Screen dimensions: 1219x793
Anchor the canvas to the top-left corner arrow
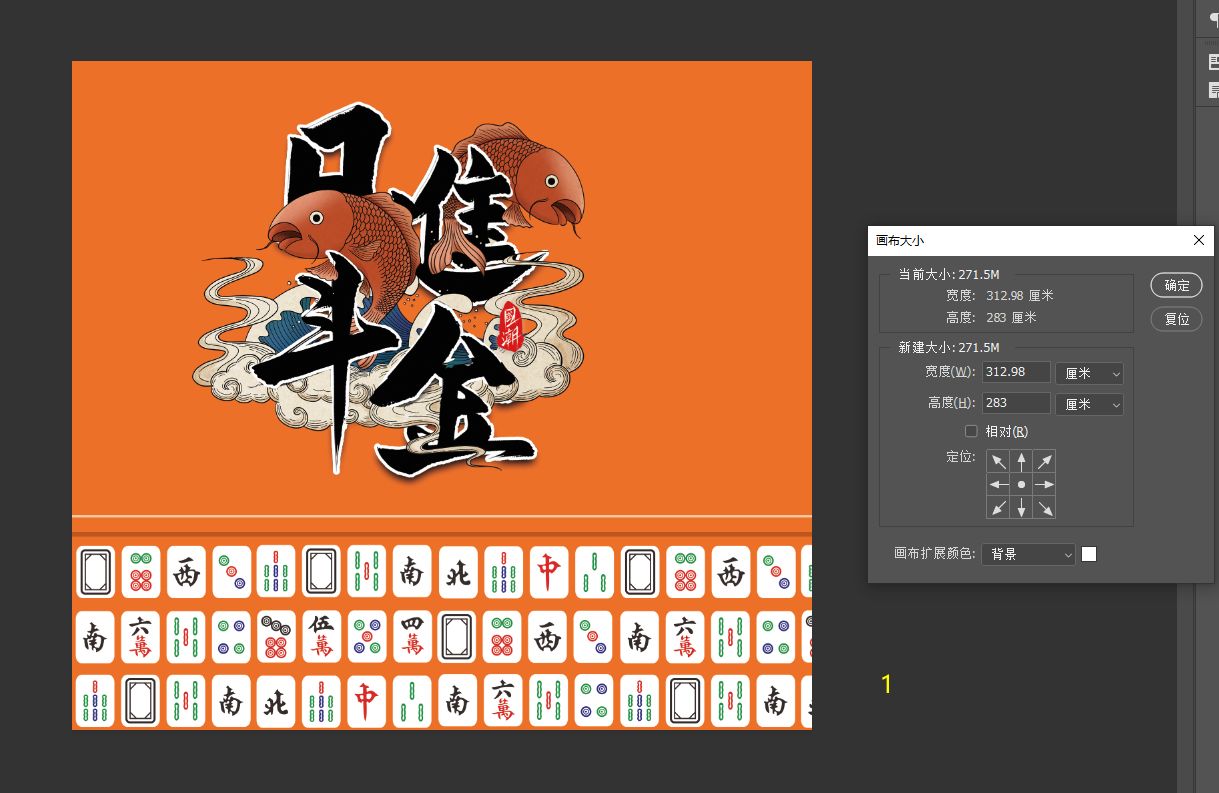(x=998, y=461)
